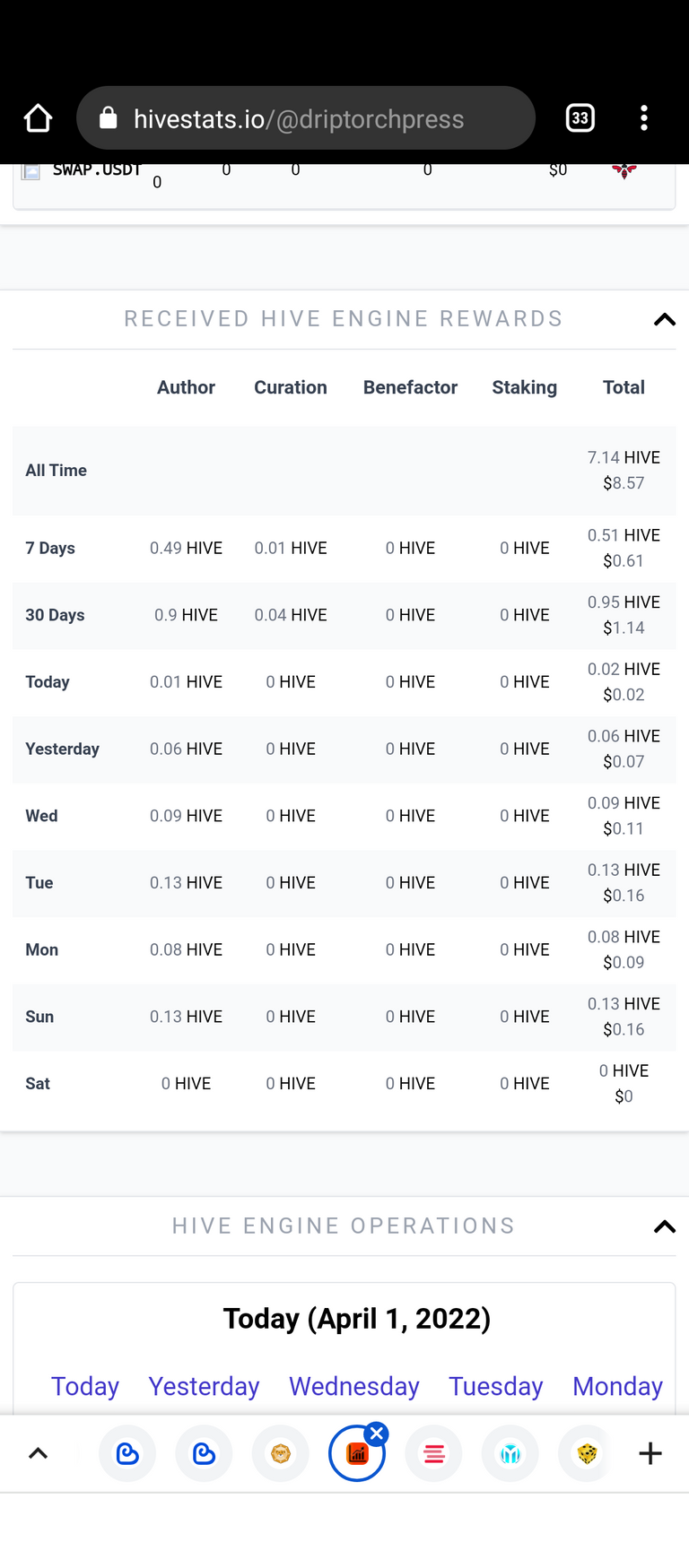689x1568 pixels.
Task: Open Wednesday's operations
Action: (x=354, y=1386)
